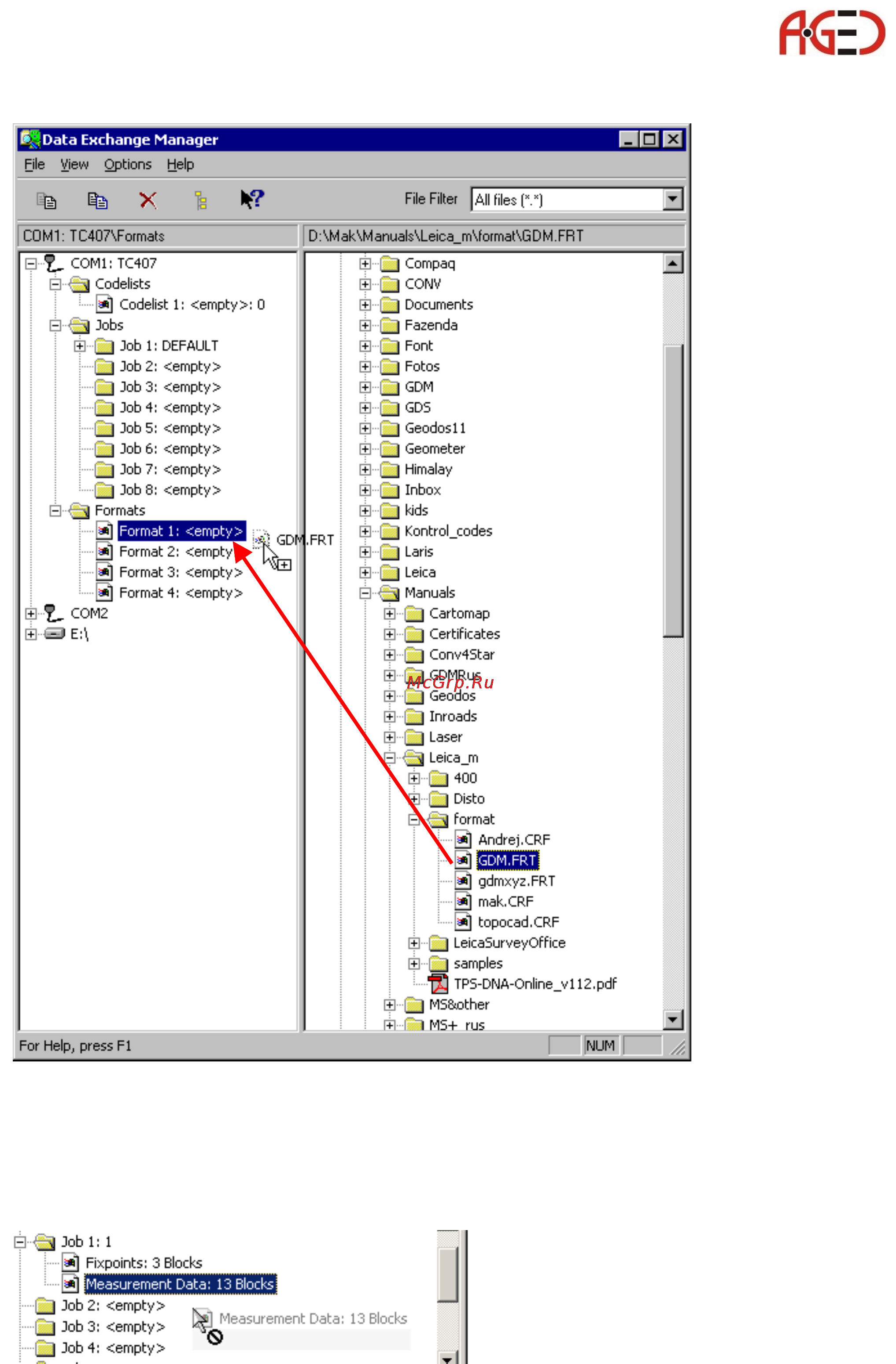
Task: Click the D:\Mak\Manuals path header
Action: click(x=494, y=236)
